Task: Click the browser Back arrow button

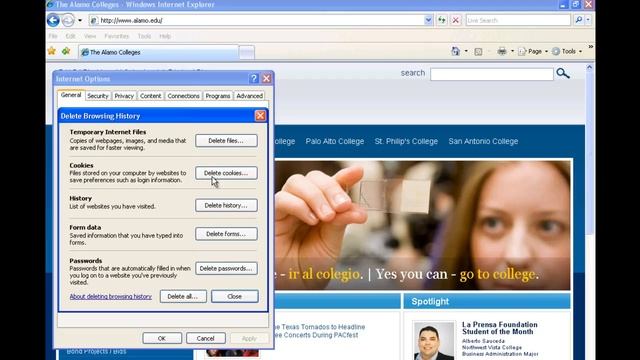Action: (x=53, y=20)
